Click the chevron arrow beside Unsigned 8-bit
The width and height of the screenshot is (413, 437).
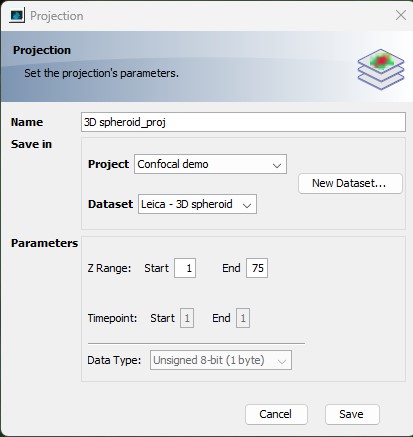coord(282,361)
